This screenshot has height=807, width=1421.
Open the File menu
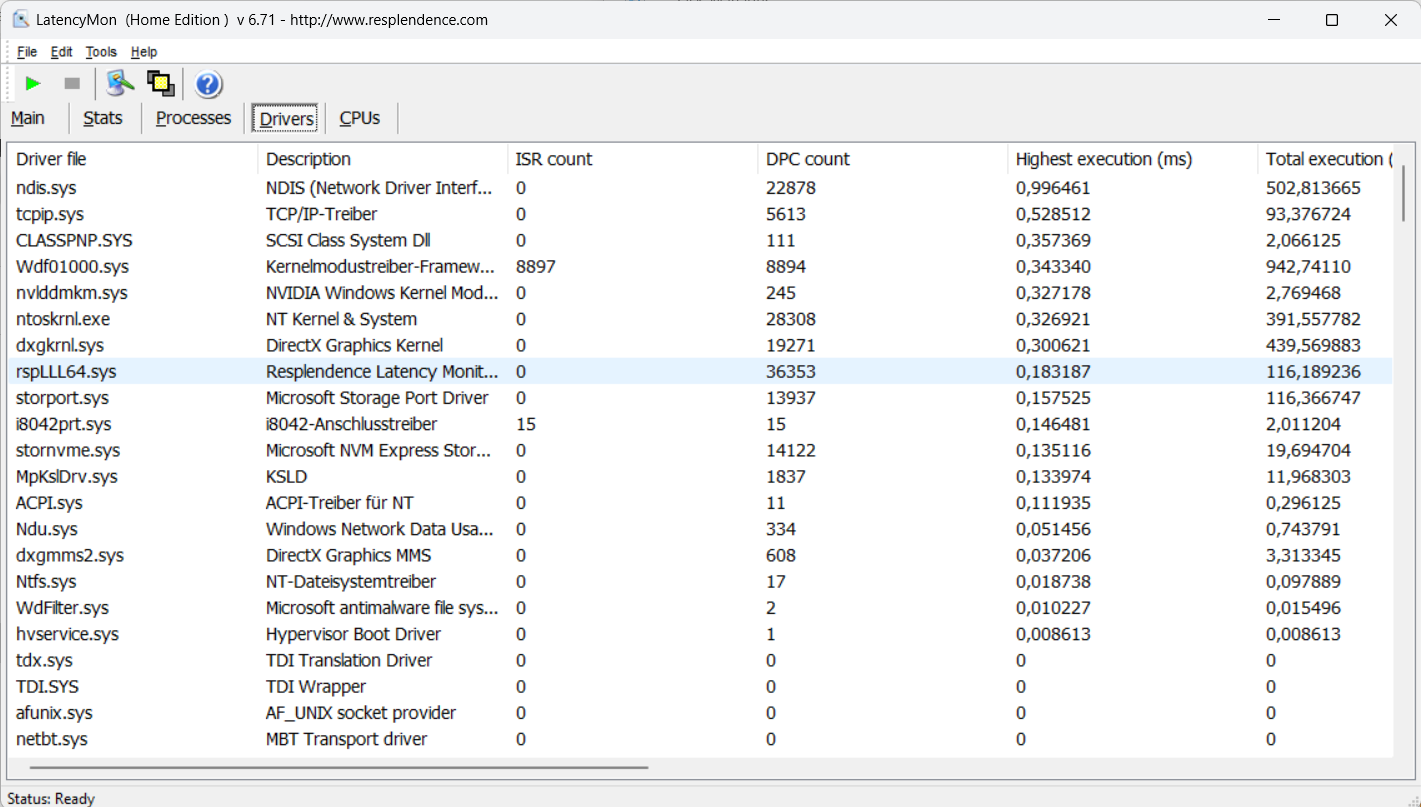click(x=27, y=52)
